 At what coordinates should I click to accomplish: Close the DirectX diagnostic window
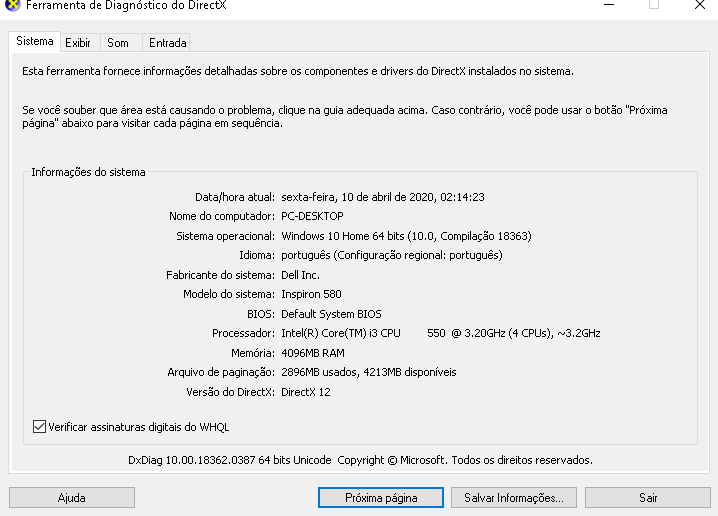point(700,5)
